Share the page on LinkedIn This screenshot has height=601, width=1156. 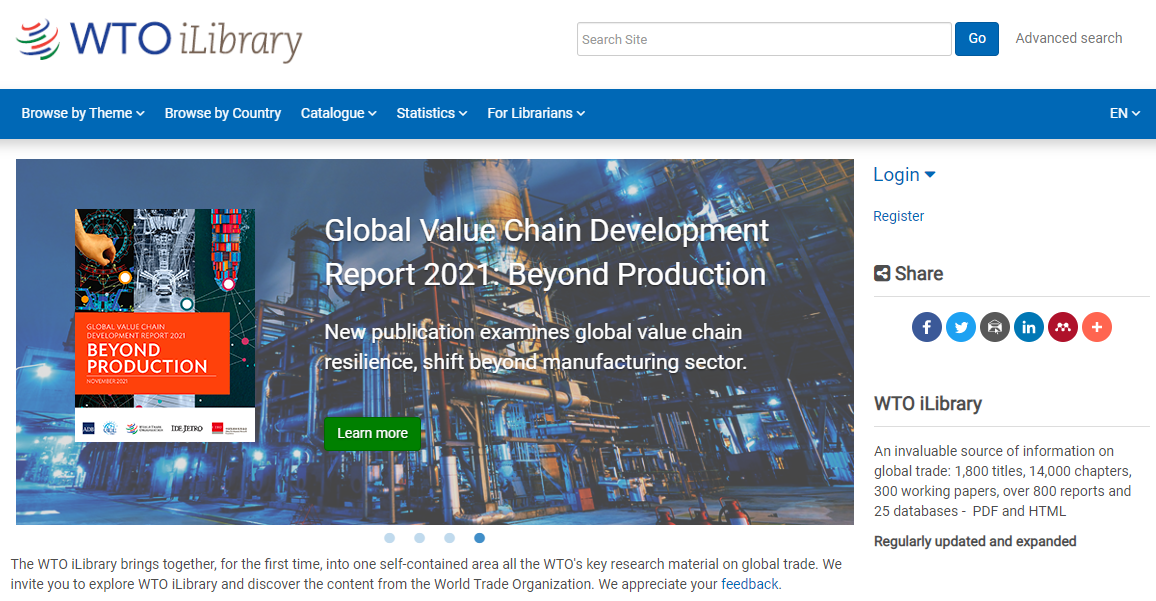click(1028, 327)
